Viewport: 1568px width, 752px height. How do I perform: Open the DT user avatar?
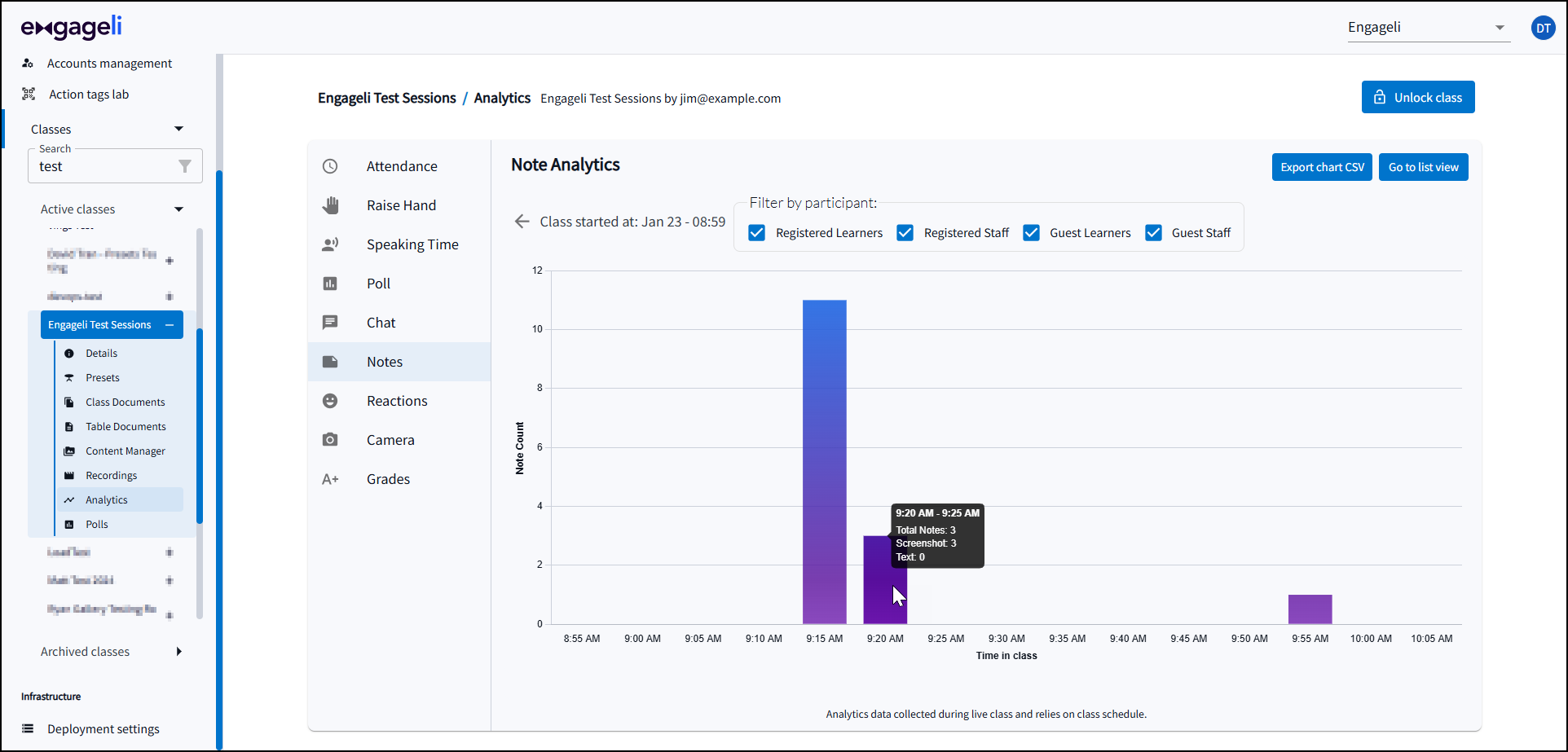[x=1544, y=28]
